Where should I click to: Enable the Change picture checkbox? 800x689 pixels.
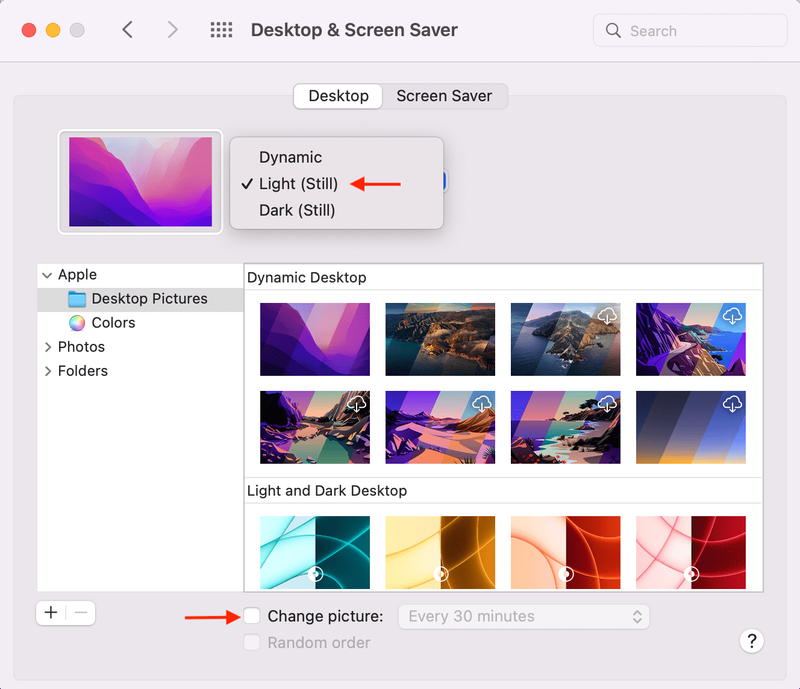coord(252,616)
